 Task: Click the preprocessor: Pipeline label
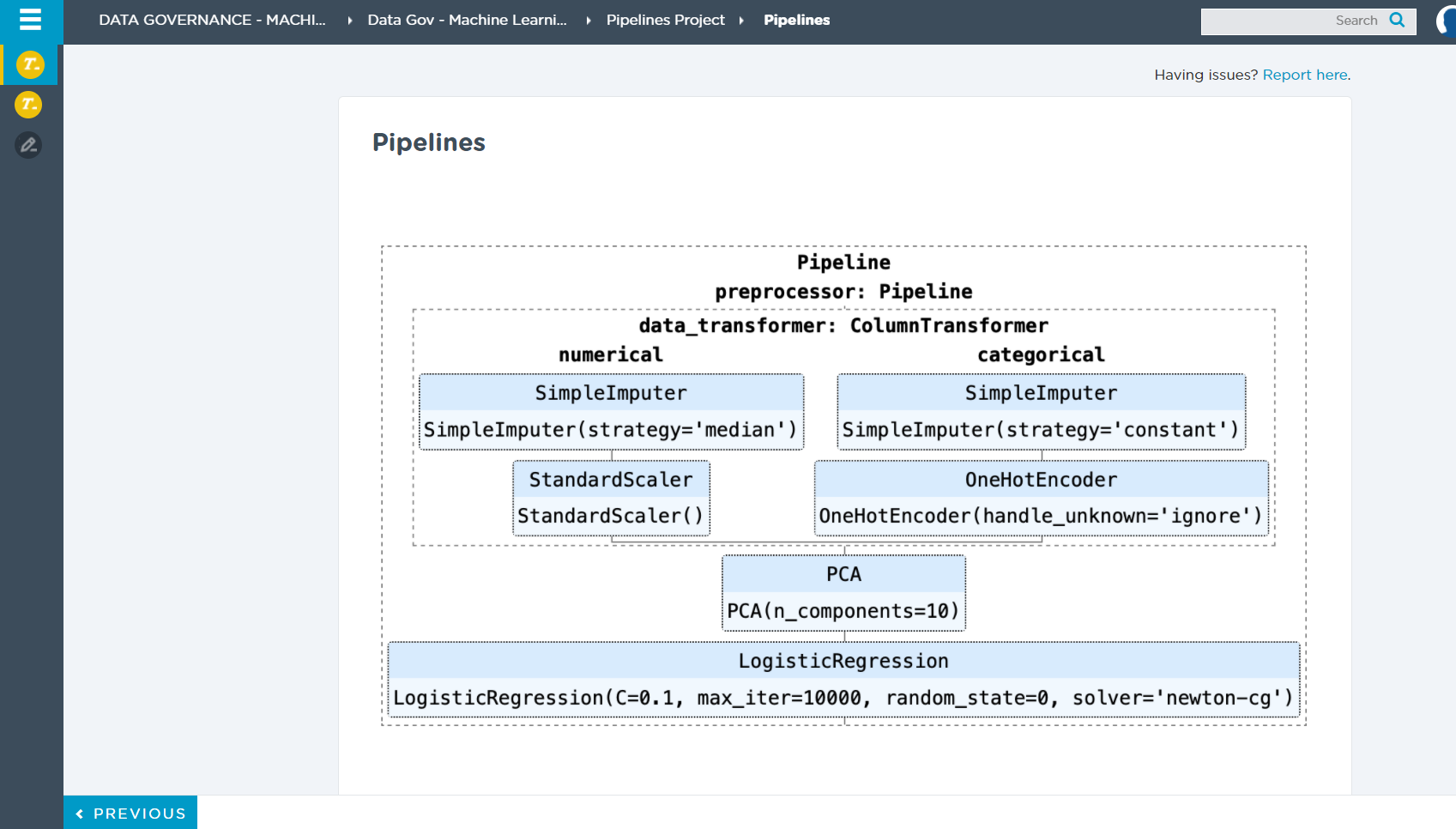pos(843,292)
